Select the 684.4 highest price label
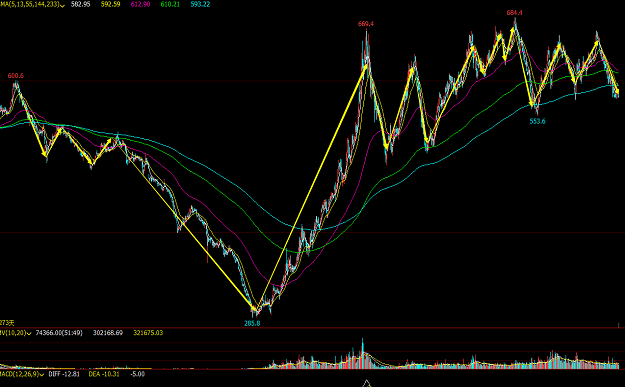Screen dimensions: 625x387 (x=514, y=13)
